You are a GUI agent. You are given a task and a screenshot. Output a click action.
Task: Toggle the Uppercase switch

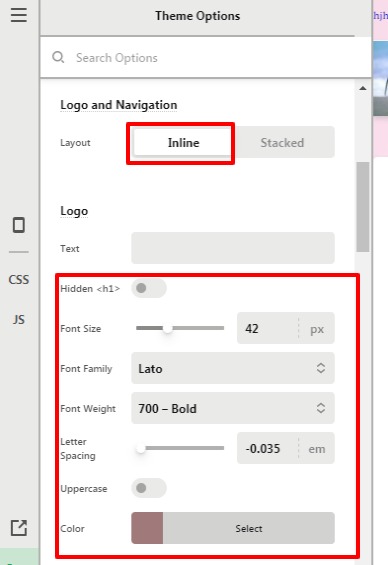tap(149, 488)
